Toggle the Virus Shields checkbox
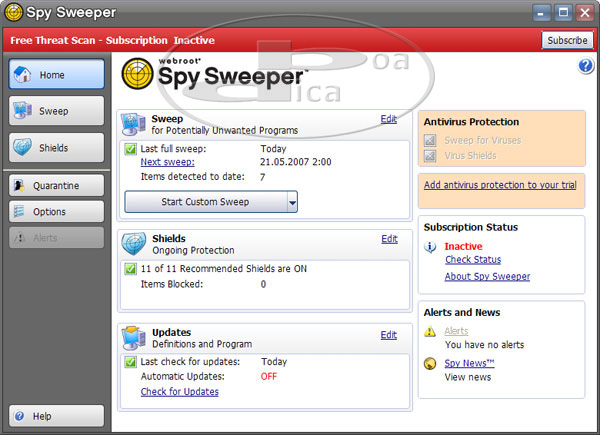 tap(430, 156)
